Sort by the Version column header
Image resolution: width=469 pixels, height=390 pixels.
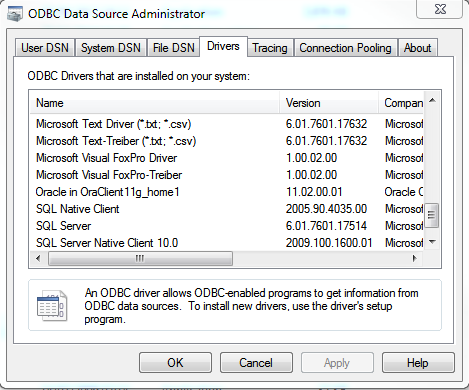click(x=329, y=103)
